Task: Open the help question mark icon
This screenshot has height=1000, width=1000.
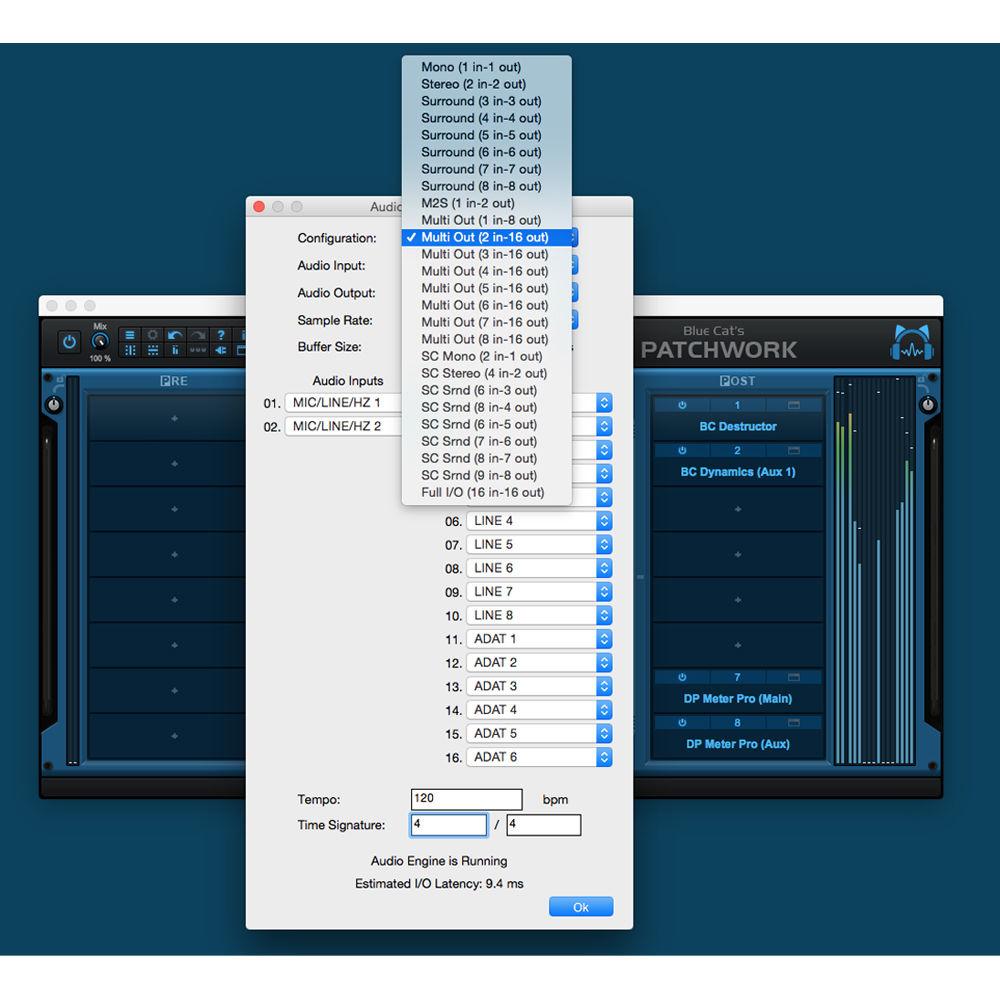Action: tap(221, 334)
